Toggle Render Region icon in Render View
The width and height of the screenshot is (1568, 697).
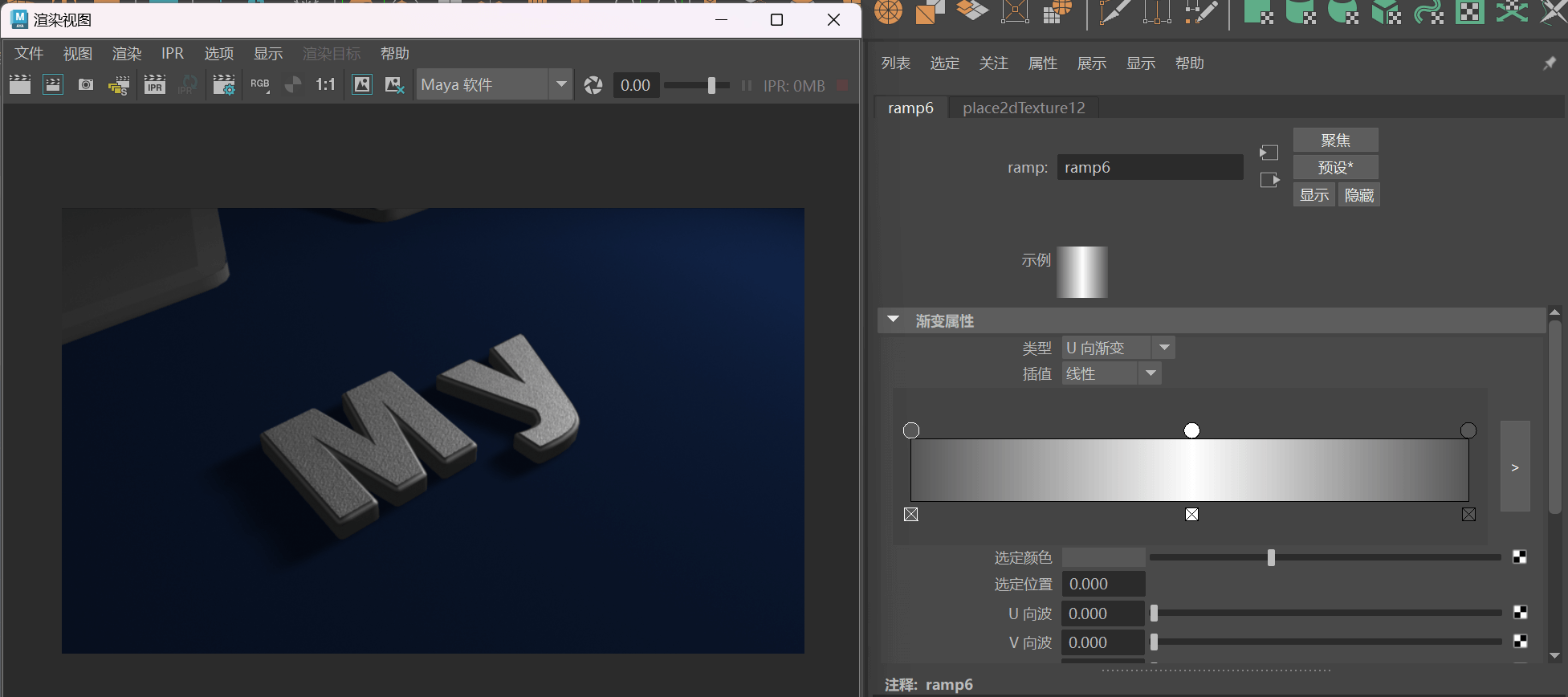coord(53,84)
